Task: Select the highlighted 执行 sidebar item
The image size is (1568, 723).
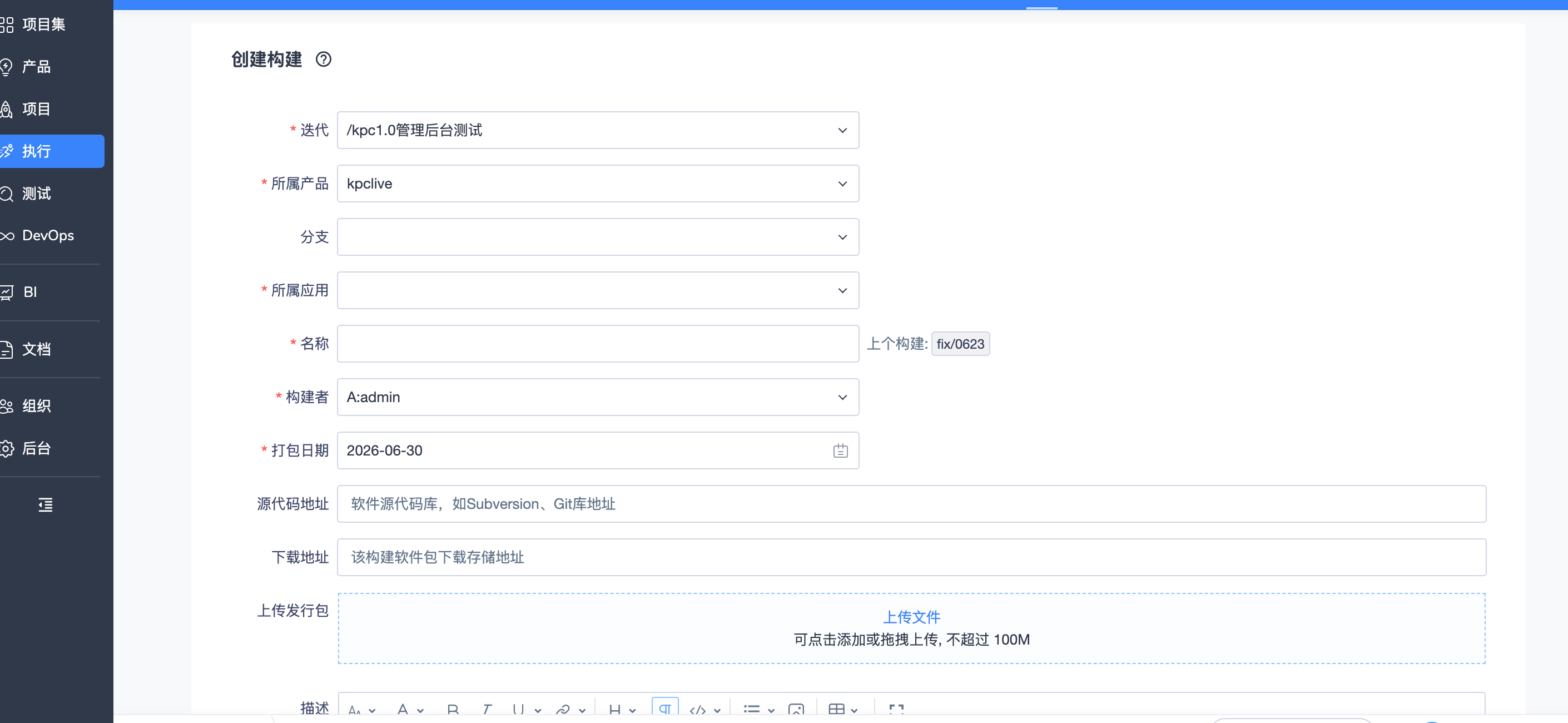Action: 52,151
